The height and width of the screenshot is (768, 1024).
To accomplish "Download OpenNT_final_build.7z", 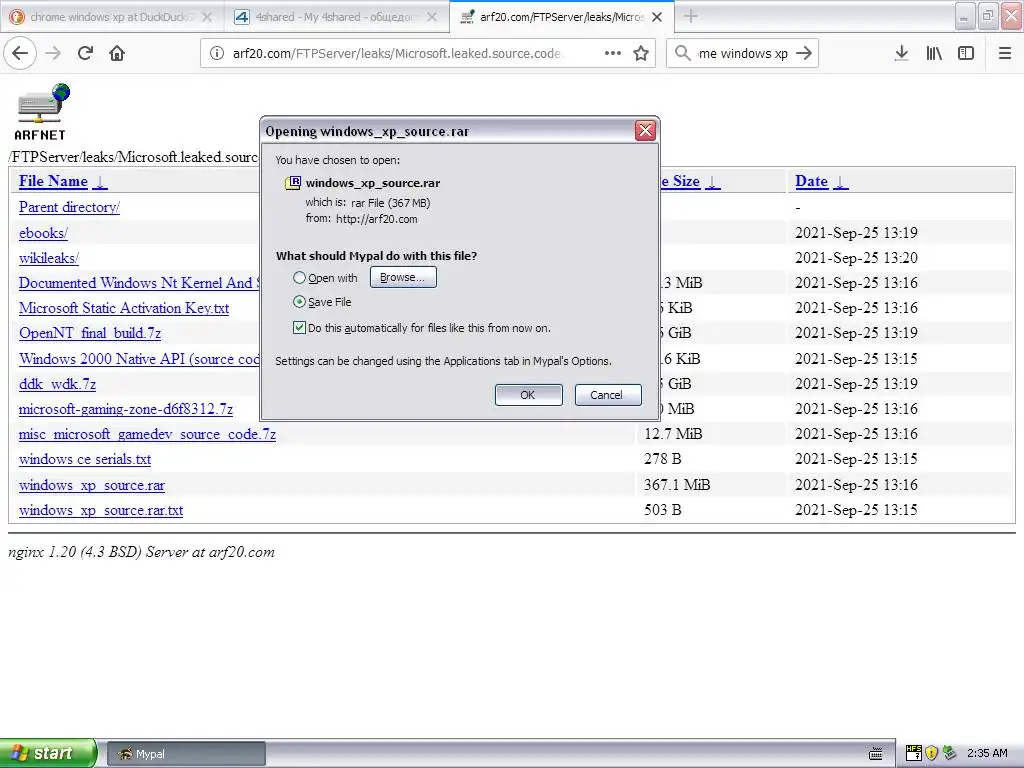I will [x=90, y=333].
